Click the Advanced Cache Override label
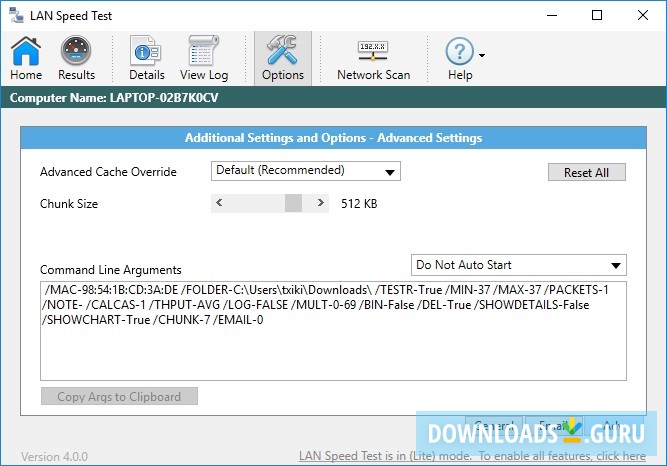The image size is (667, 466). coord(108,172)
